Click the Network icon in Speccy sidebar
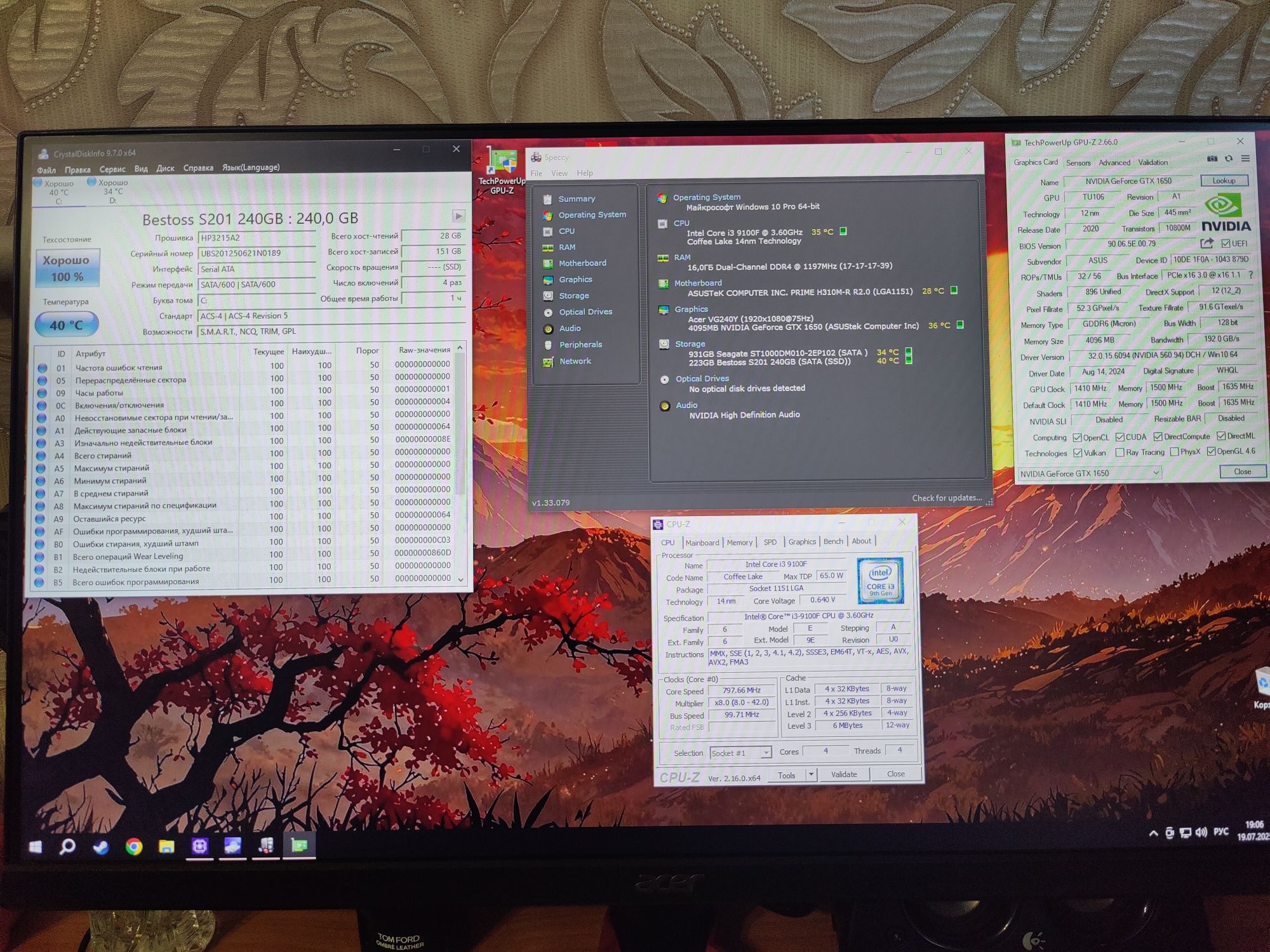Viewport: 1270px width, 952px height. point(548,362)
